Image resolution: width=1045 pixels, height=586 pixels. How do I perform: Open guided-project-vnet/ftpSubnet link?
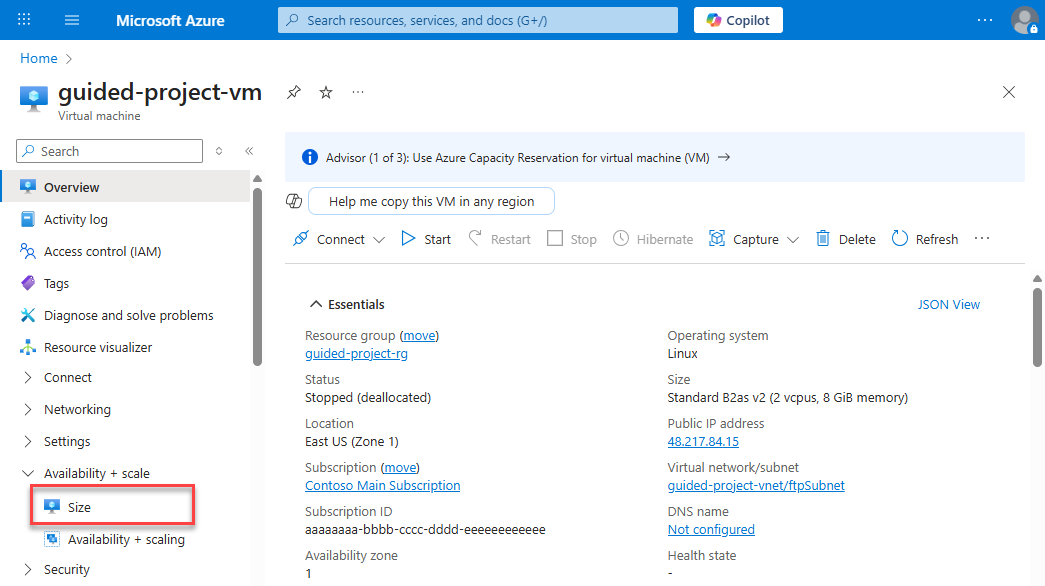pyautogui.click(x=756, y=486)
